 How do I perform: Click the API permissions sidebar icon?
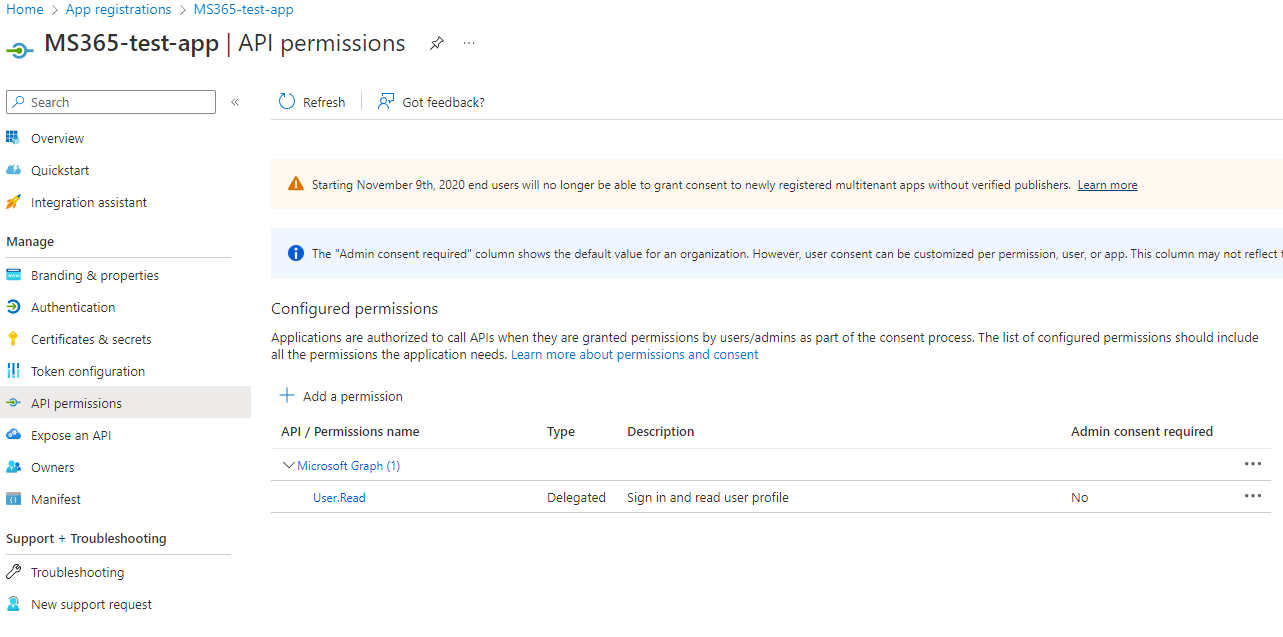[x=13, y=403]
